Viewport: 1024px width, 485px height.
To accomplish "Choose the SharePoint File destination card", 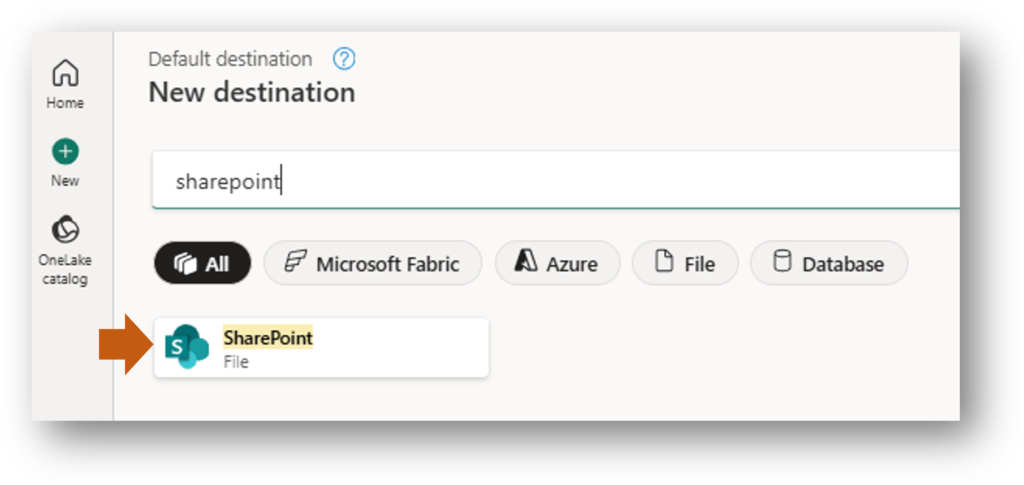I will pyautogui.click(x=321, y=347).
